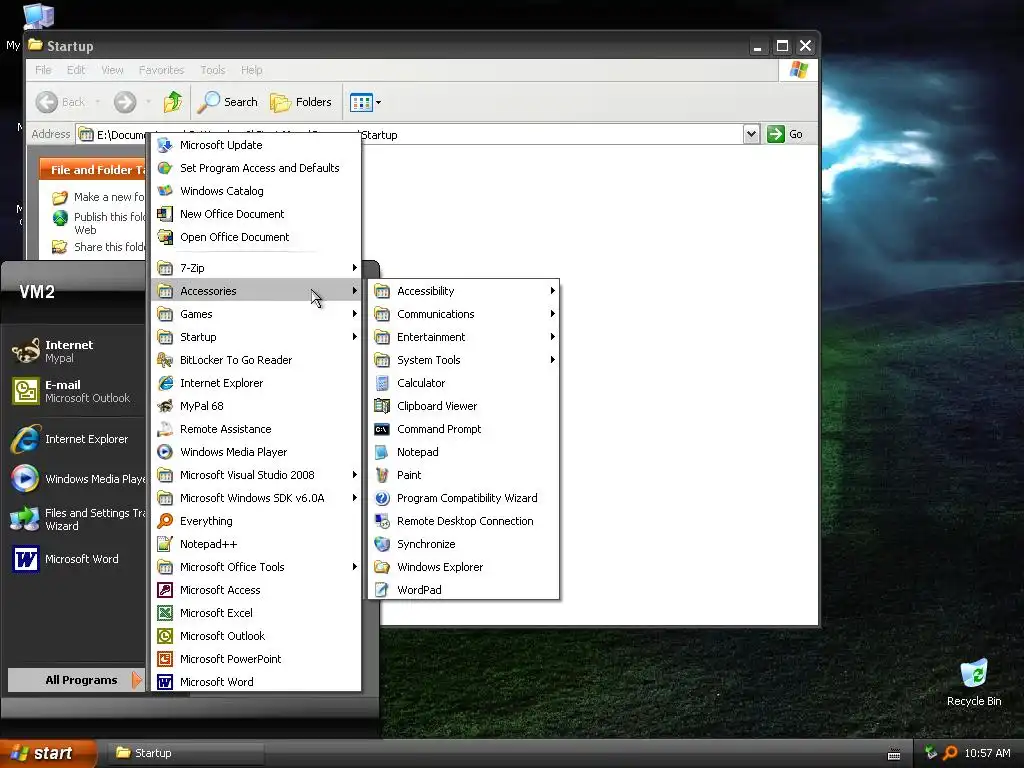The height and width of the screenshot is (768, 1024).
Task: Click the Go button beside address bar
Action: [786, 134]
